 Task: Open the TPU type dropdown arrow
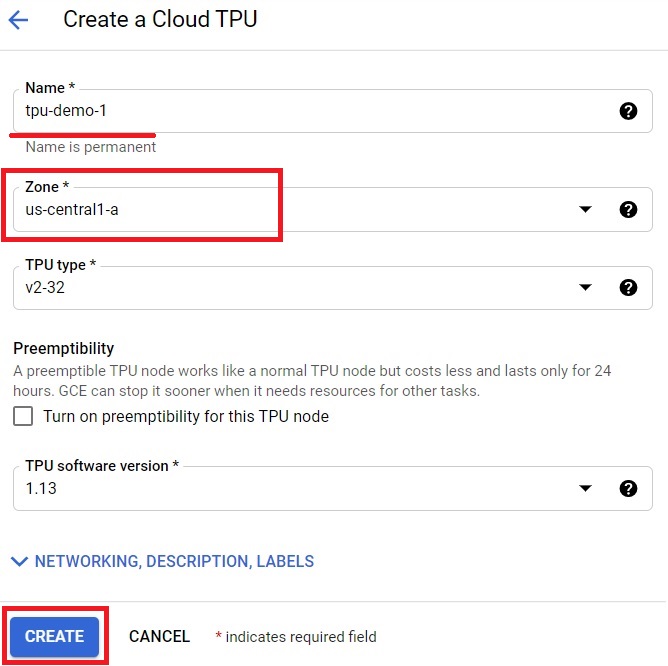pos(585,288)
